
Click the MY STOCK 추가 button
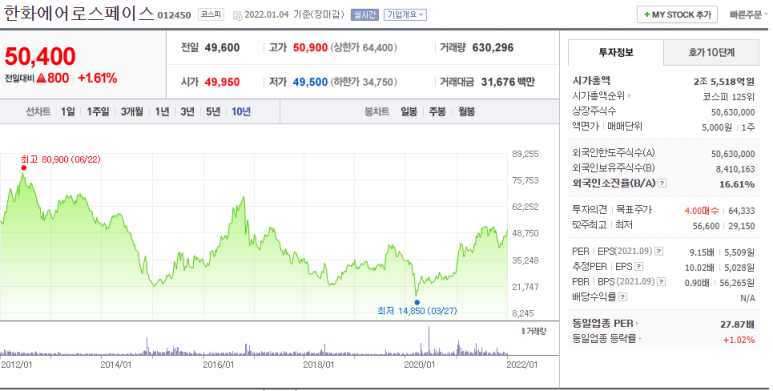[677, 15]
